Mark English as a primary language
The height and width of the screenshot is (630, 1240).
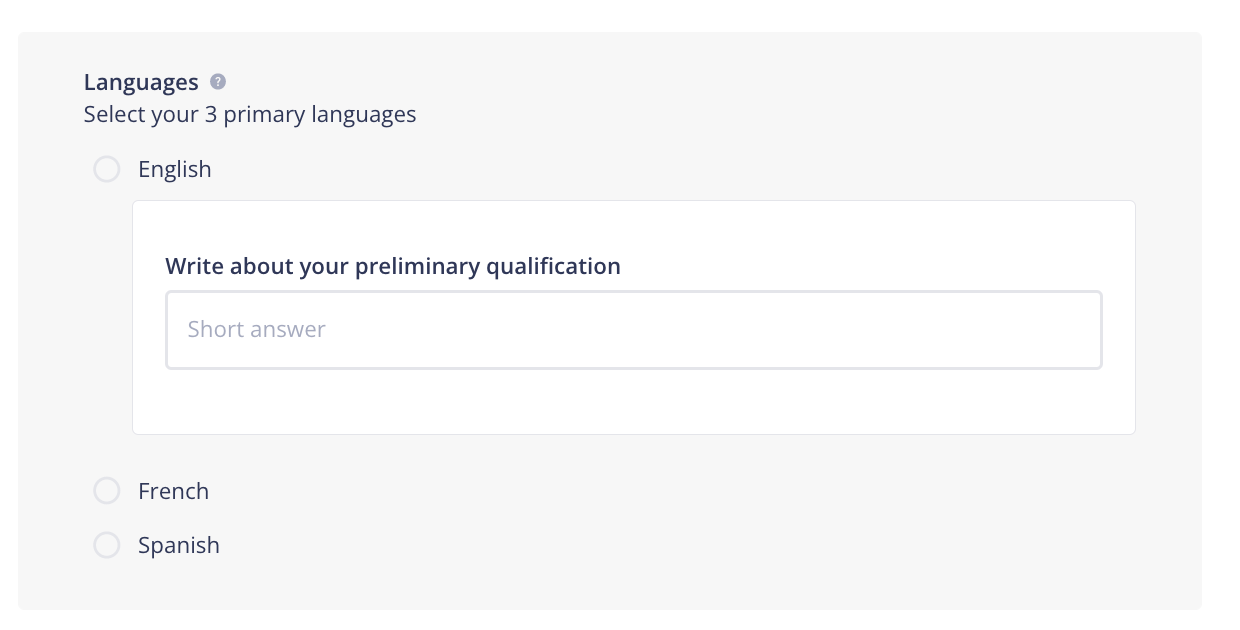tap(107, 169)
